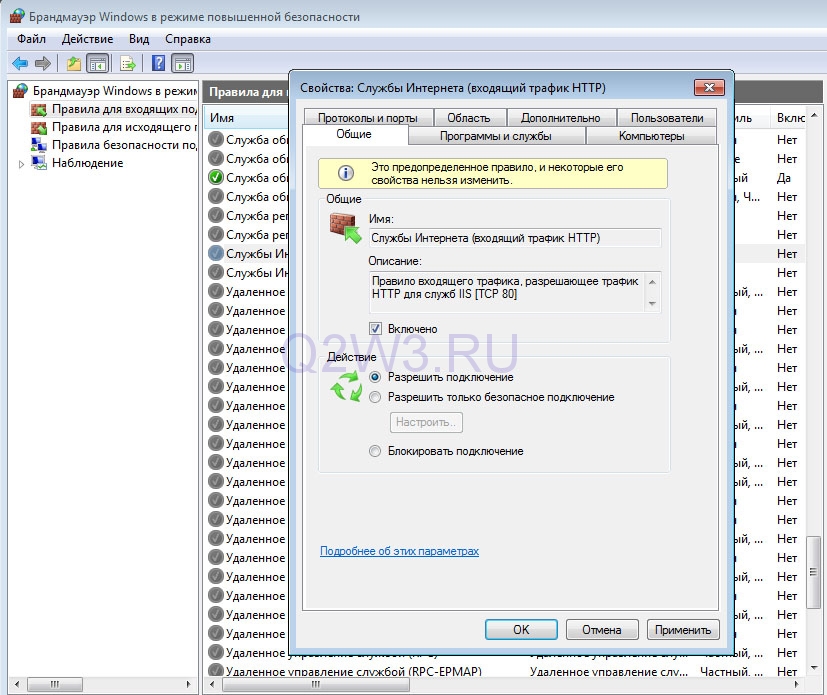The image size is (827, 695).
Task: Open the Действие menu
Action: pos(88,39)
